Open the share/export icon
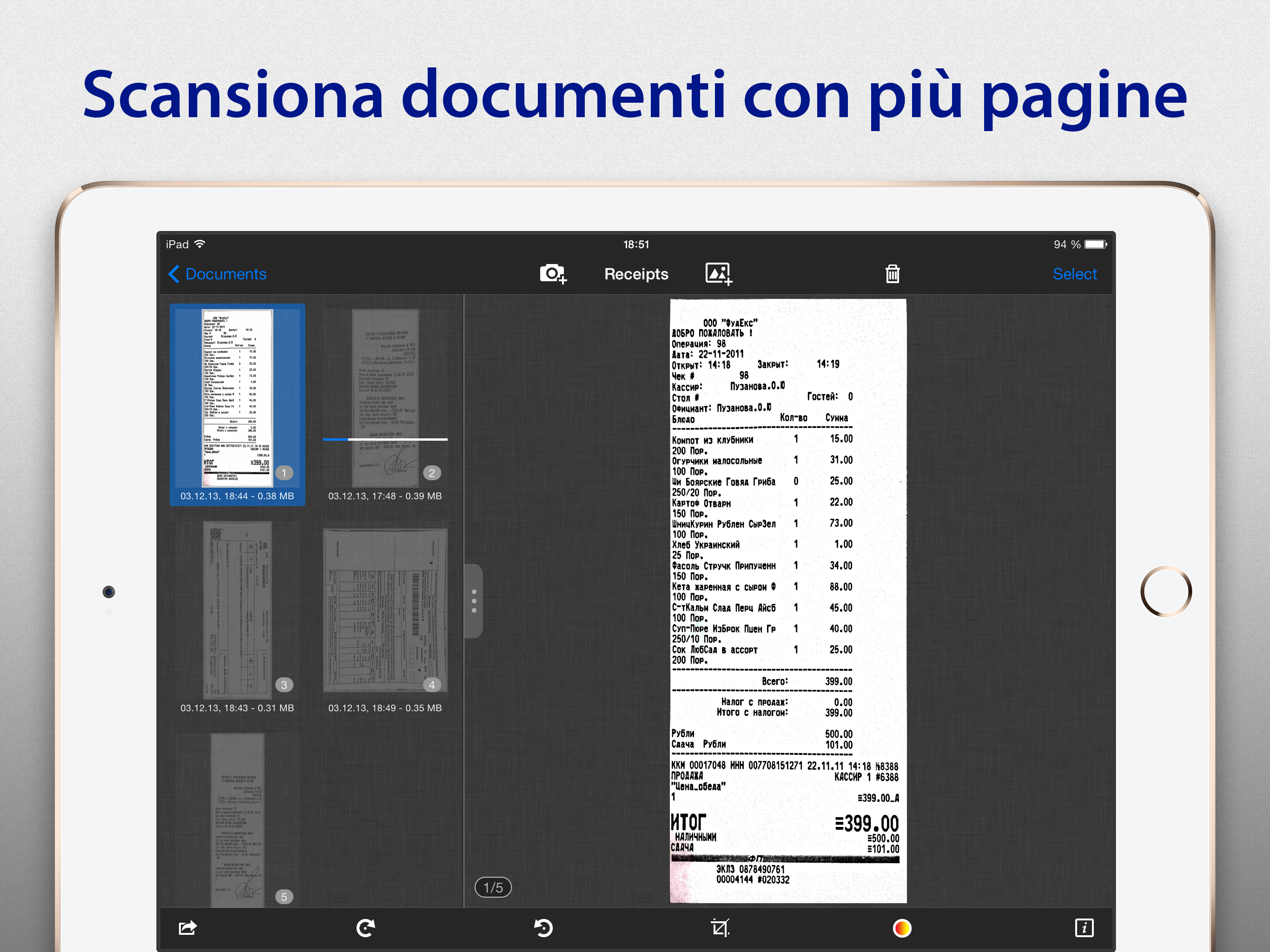 (188, 927)
